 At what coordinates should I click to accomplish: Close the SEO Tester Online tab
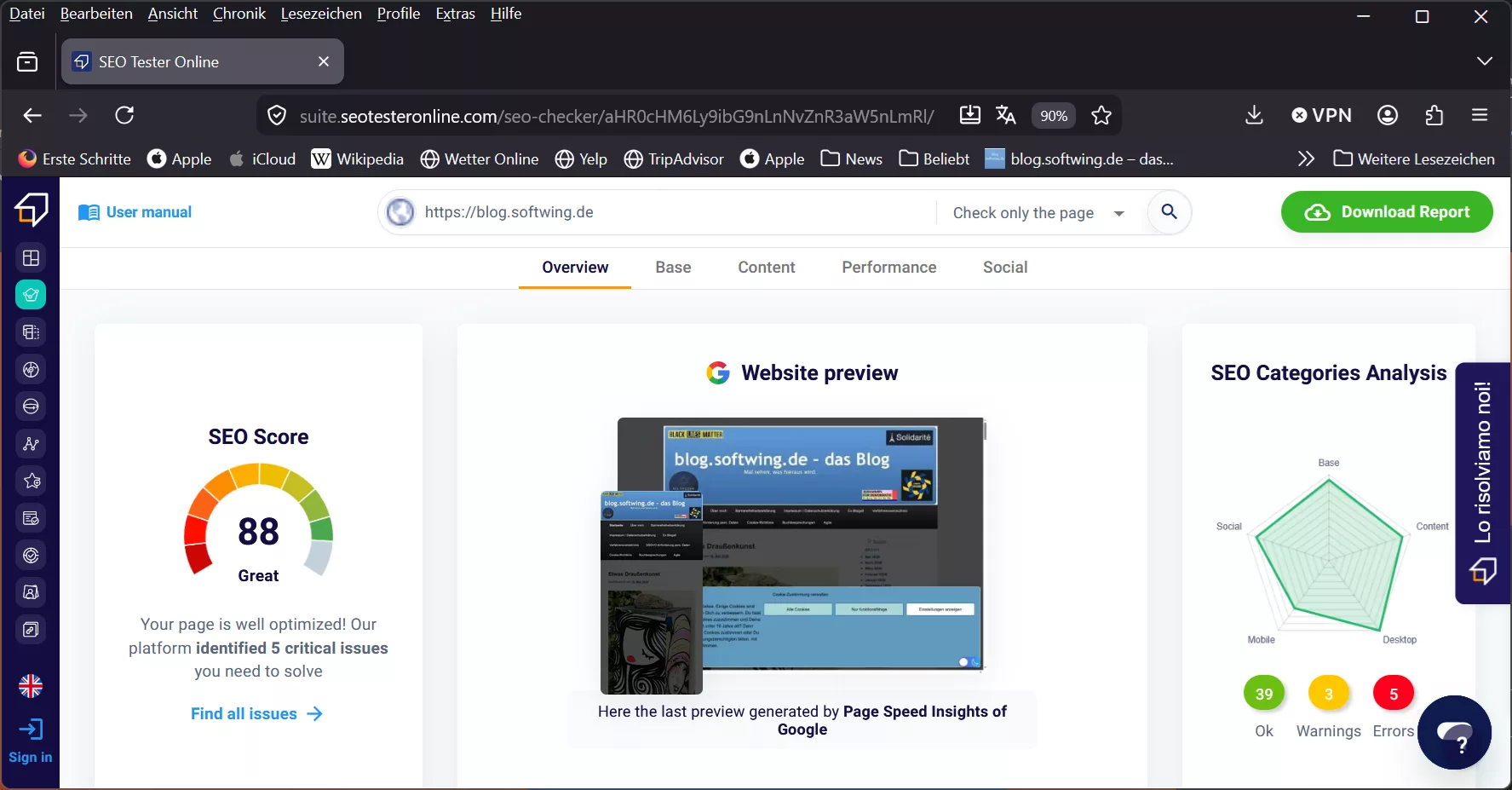coord(324,61)
